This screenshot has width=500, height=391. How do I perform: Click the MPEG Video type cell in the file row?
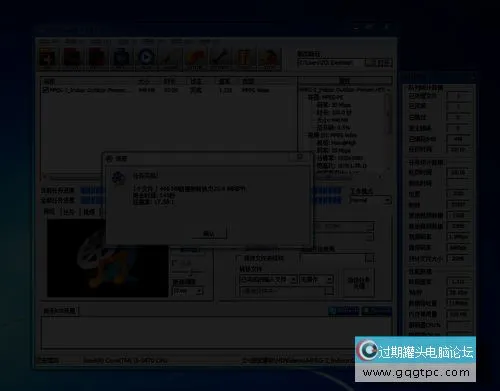pos(255,90)
